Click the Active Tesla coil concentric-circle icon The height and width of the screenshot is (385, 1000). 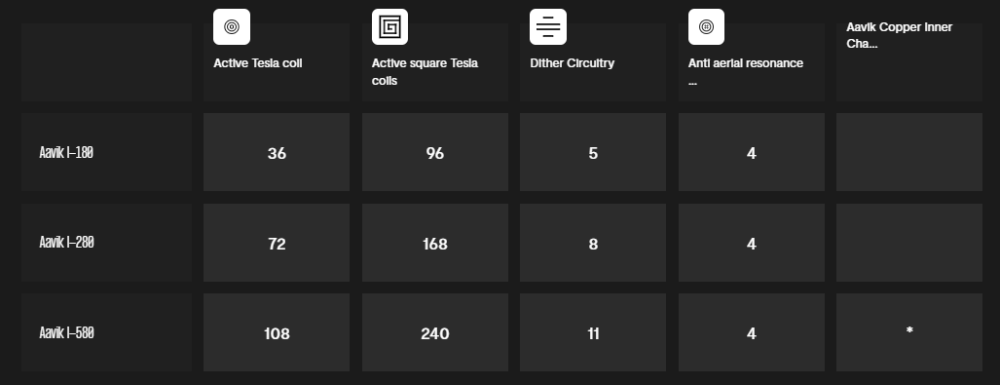pos(232,27)
